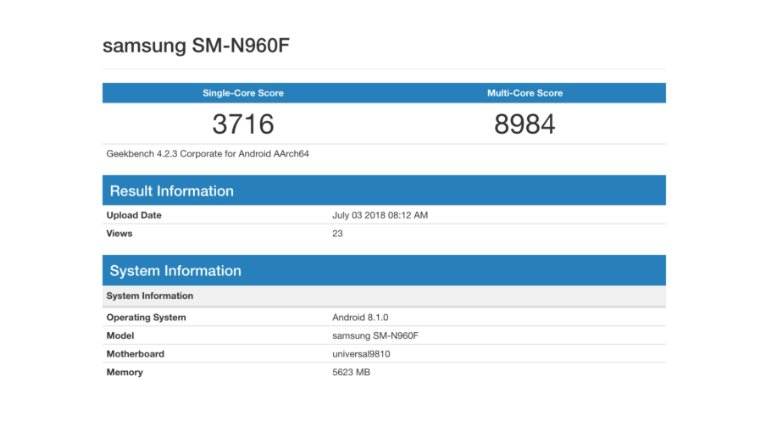Click the 'samsung SM-N960F' model value
Image resolution: width=770 pixels, height=434 pixels.
pyautogui.click(x=375, y=335)
